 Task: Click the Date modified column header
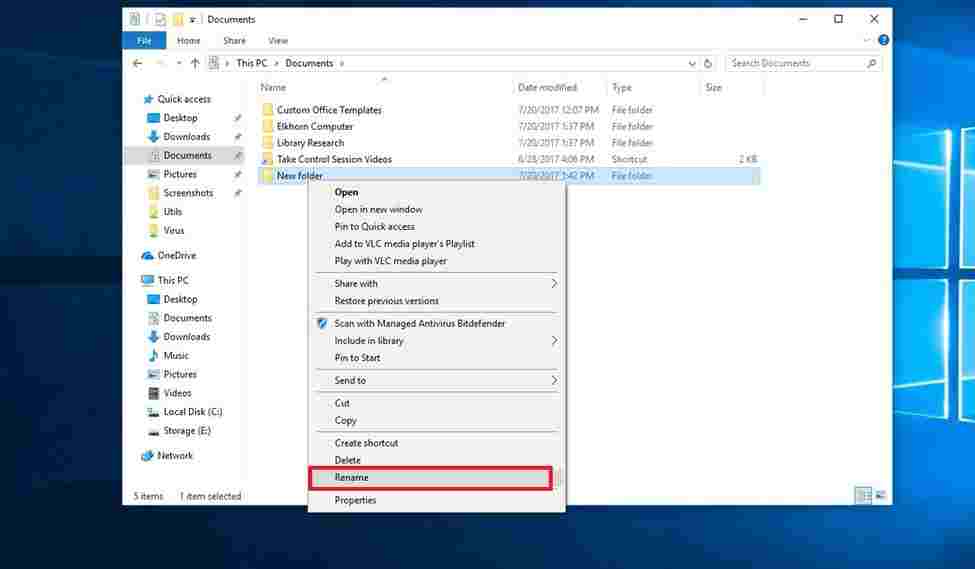(547, 88)
